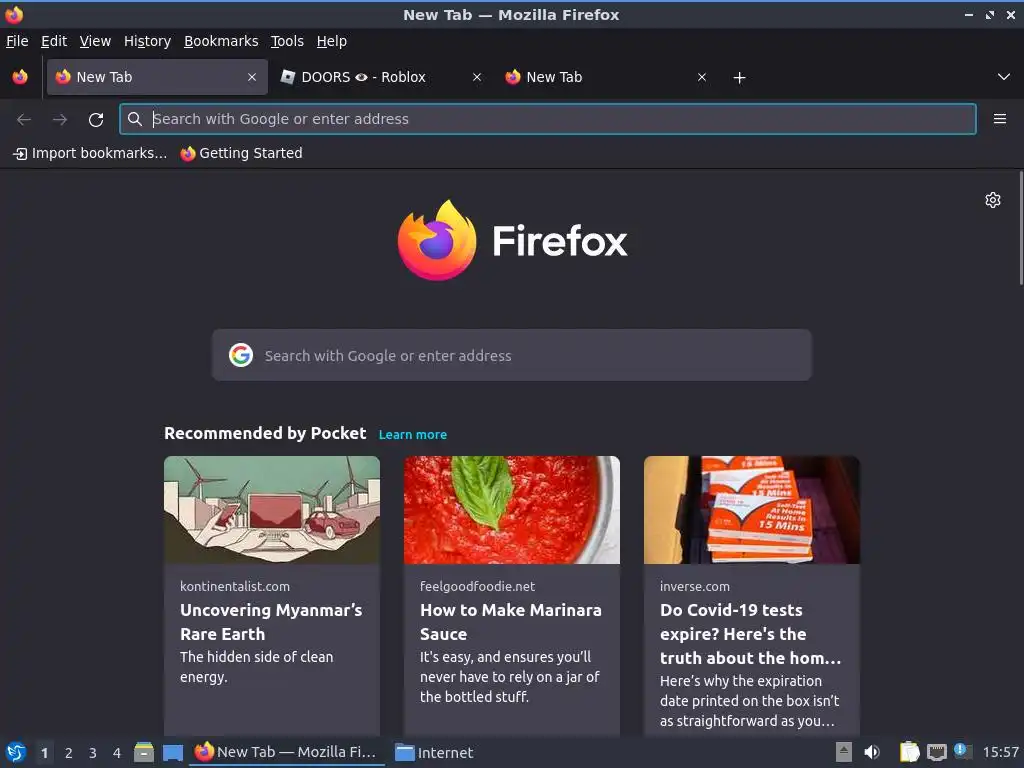The width and height of the screenshot is (1024, 768).
Task: Click the page vertical scrollbar
Action: tap(1021, 228)
